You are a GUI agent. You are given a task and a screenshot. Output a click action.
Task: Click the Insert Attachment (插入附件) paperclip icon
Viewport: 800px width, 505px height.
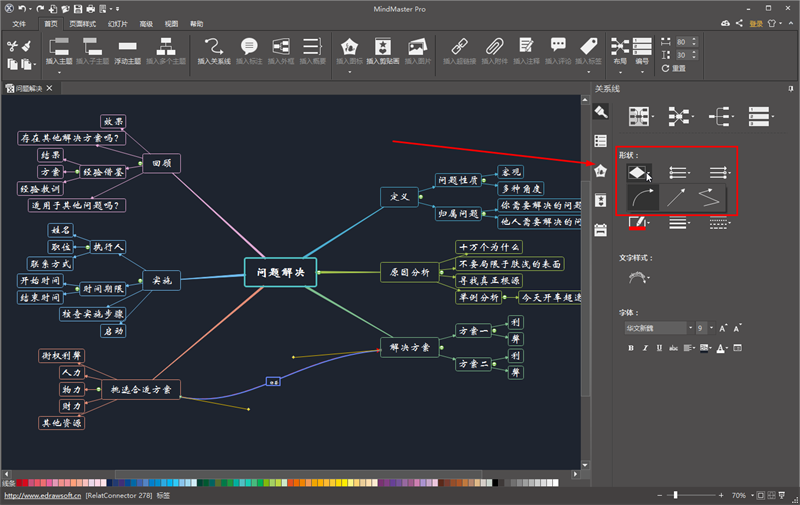(492, 47)
